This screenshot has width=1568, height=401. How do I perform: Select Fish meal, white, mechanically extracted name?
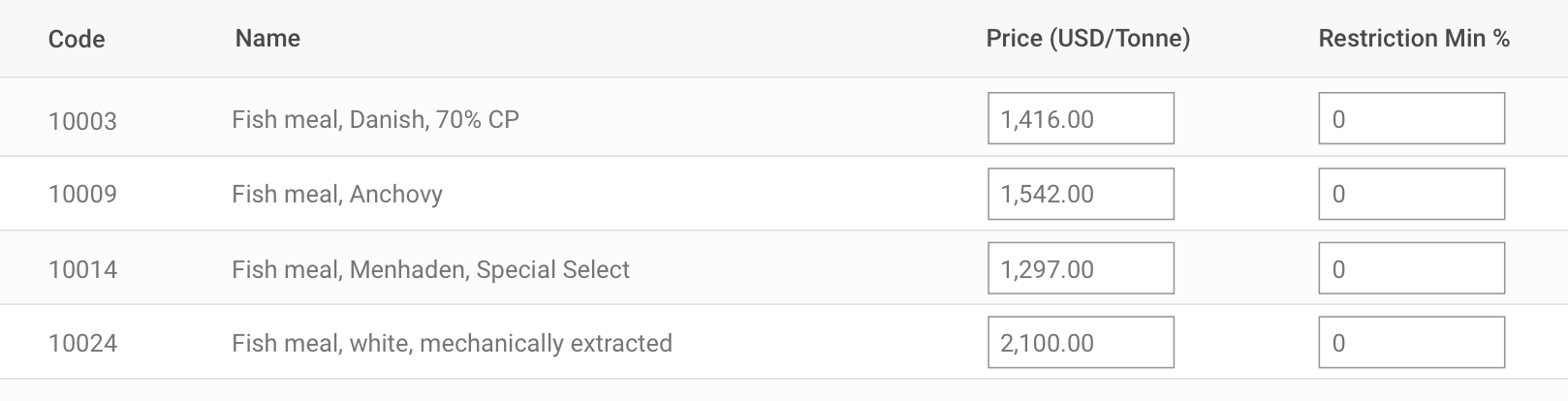click(x=452, y=344)
